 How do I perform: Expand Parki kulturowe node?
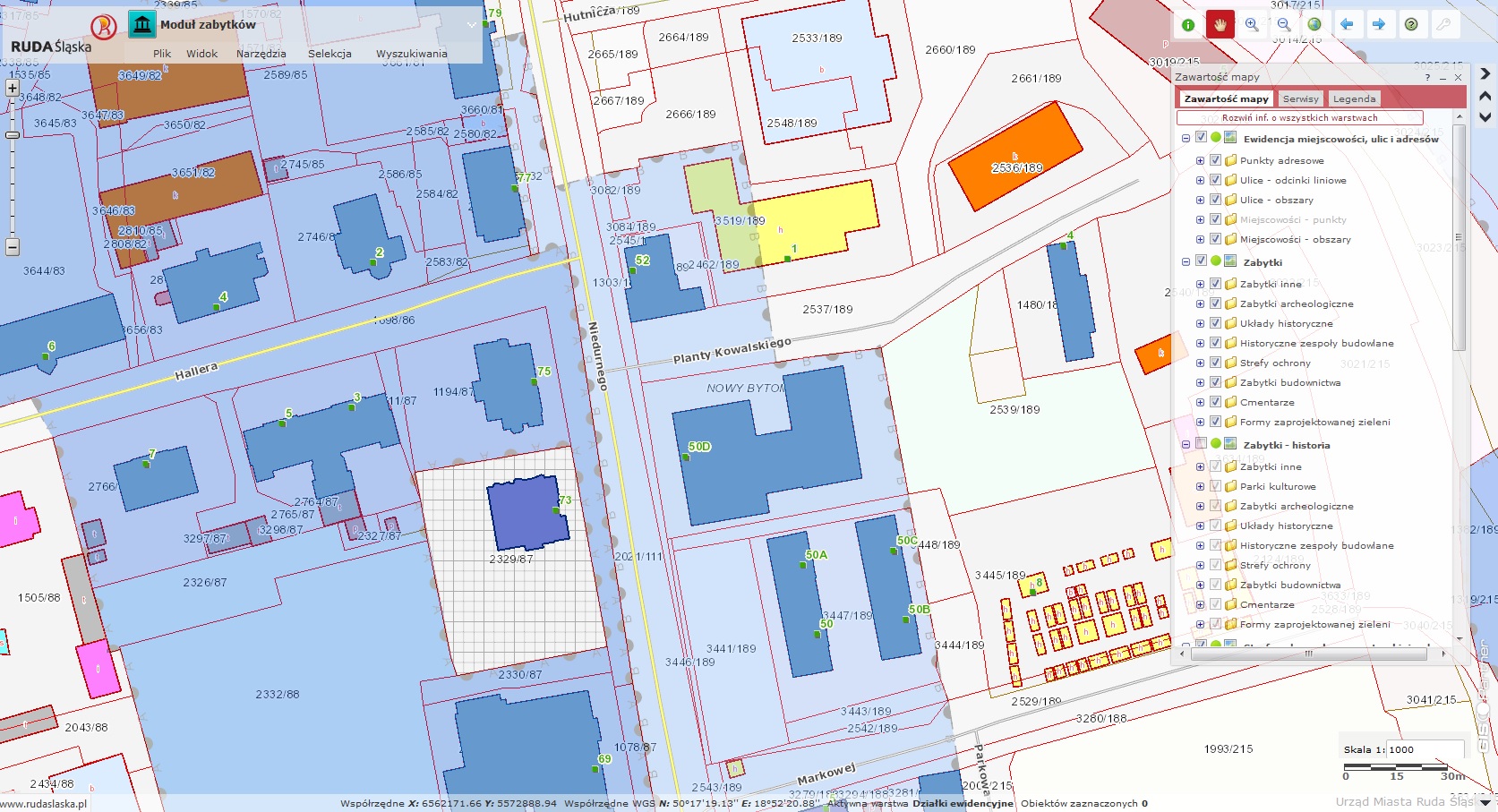(1200, 486)
